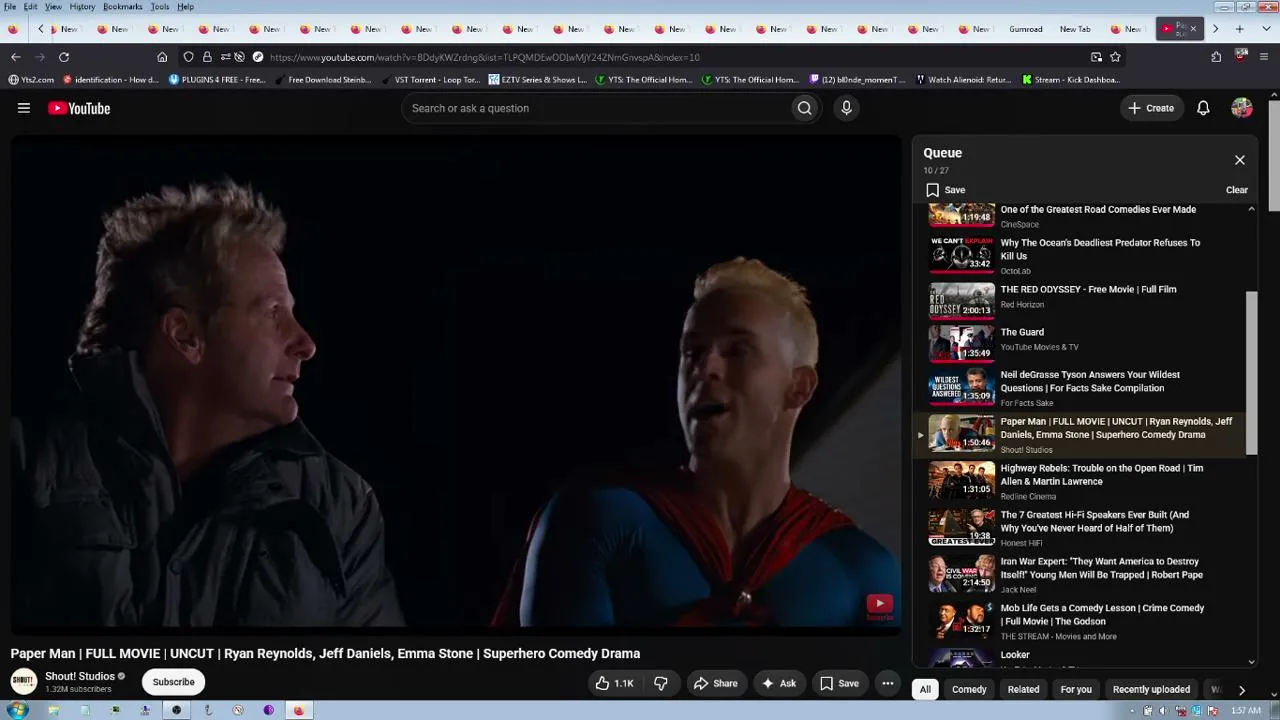Open the EZTV Series & Shows bookmark

coord(538,80)
